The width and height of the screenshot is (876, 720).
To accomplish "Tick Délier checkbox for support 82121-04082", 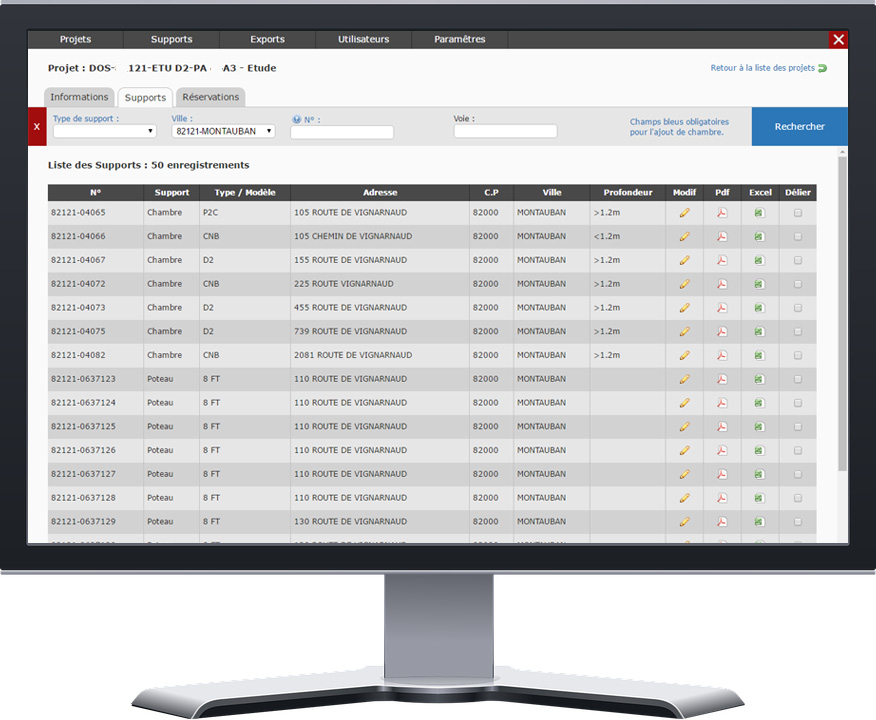I will coord(798,355).
